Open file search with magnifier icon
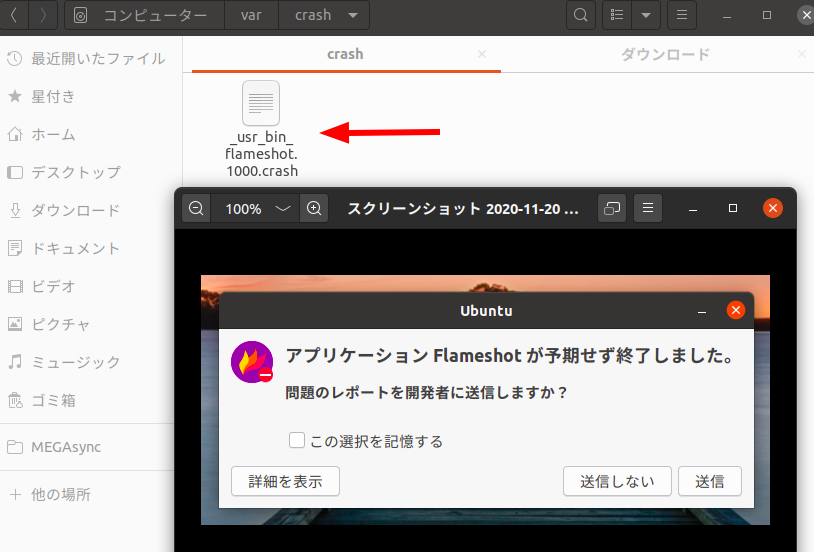The width and height of the screenshot is (814, 552). pyautogui.click(x=580, y=16)
